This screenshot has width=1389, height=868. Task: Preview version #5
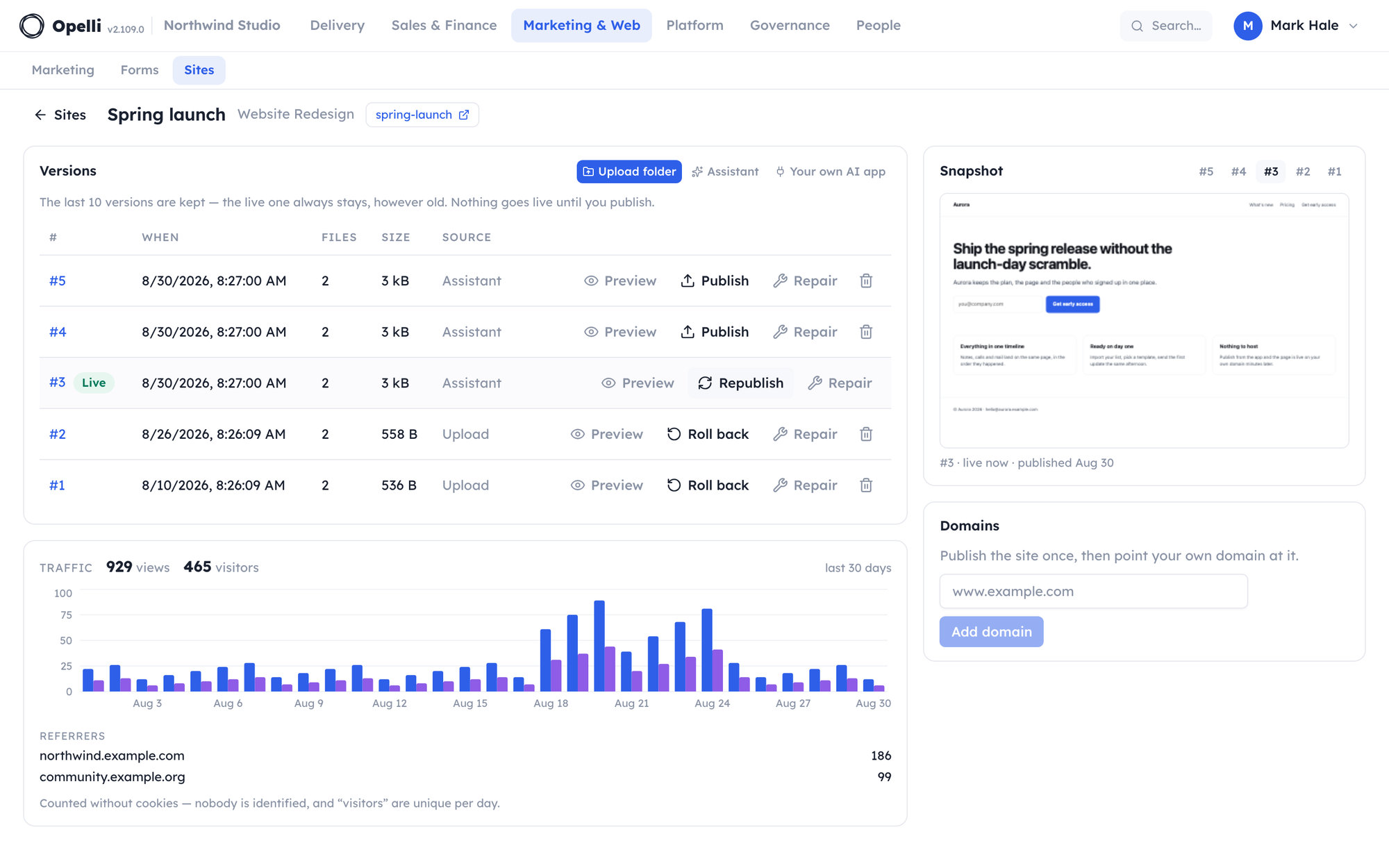pyautogui.click(x=620, y=281)
